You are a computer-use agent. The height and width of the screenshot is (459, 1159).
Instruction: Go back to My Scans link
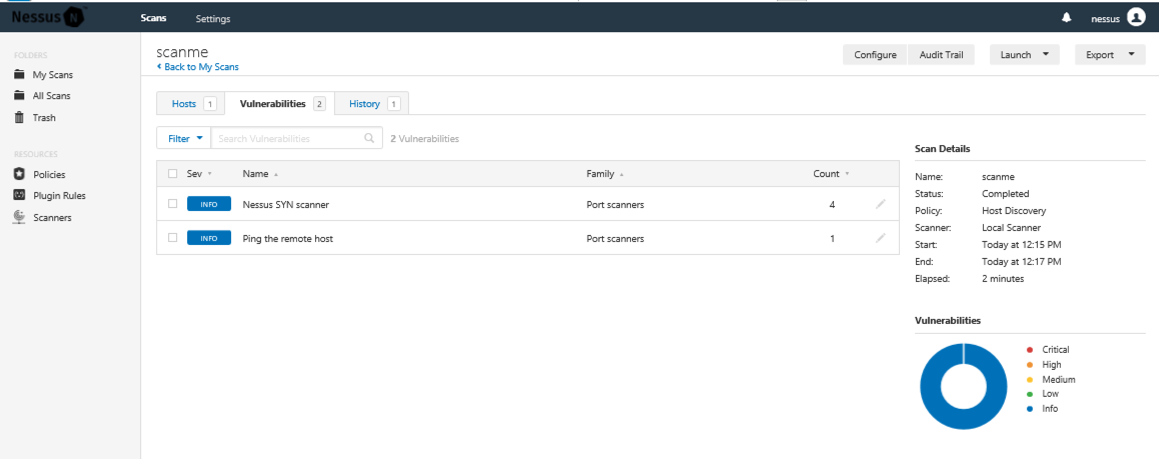[200, 67]
